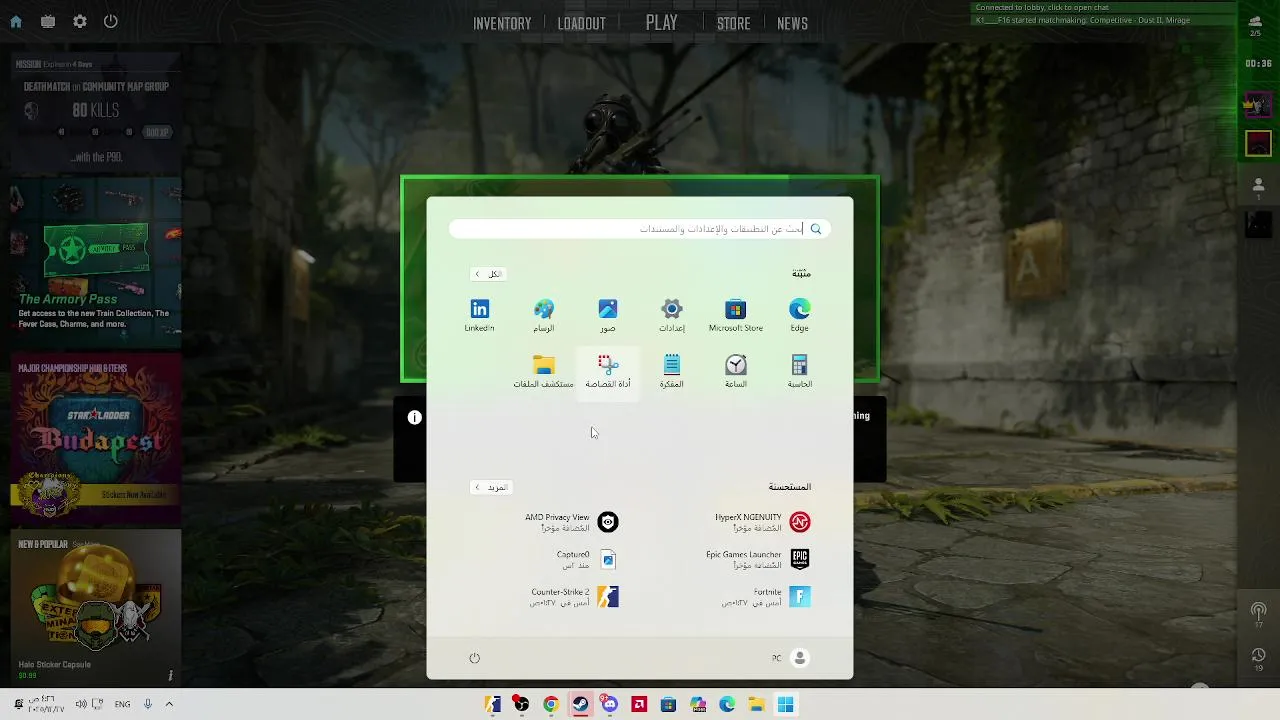
Task: Open CS2 broadcast icon on sidebar
Action: 1258,612
